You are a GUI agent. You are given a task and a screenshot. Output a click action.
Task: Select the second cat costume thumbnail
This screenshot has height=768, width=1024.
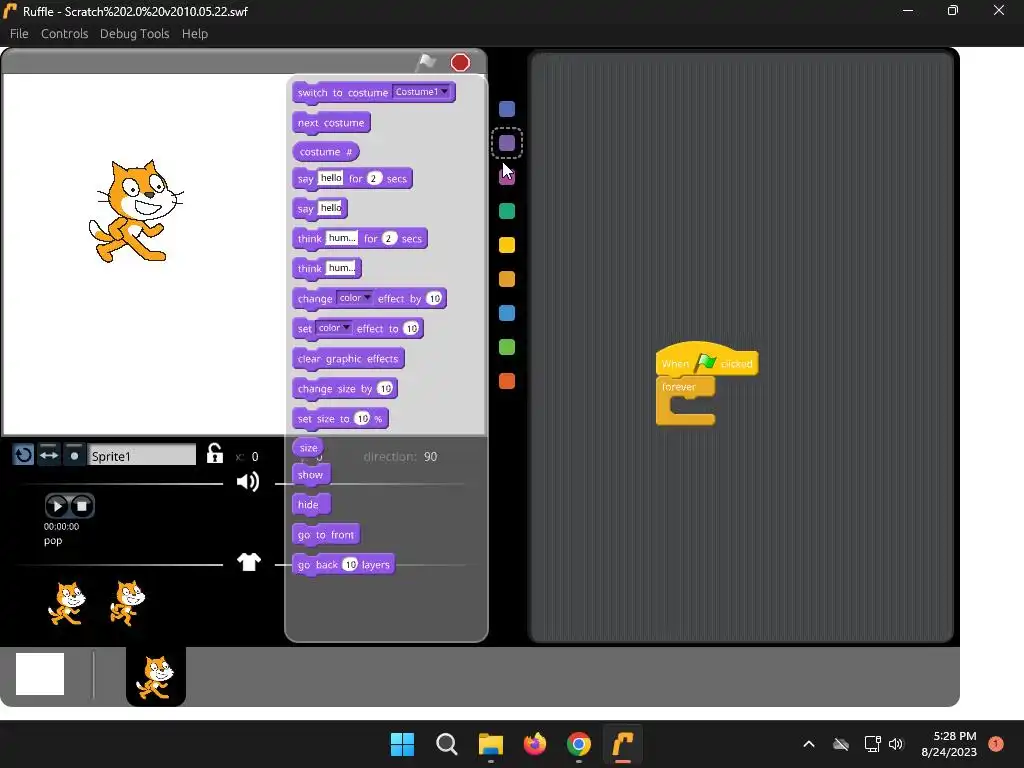coord(127,603)
